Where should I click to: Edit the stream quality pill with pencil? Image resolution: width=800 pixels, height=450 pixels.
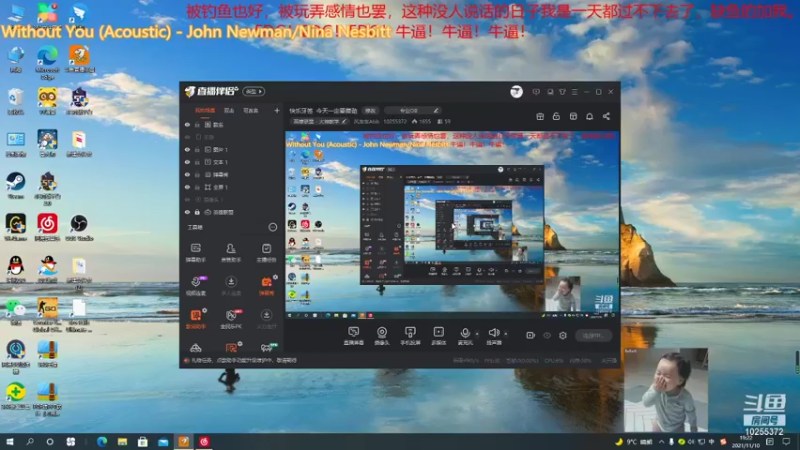pos(413,110)
